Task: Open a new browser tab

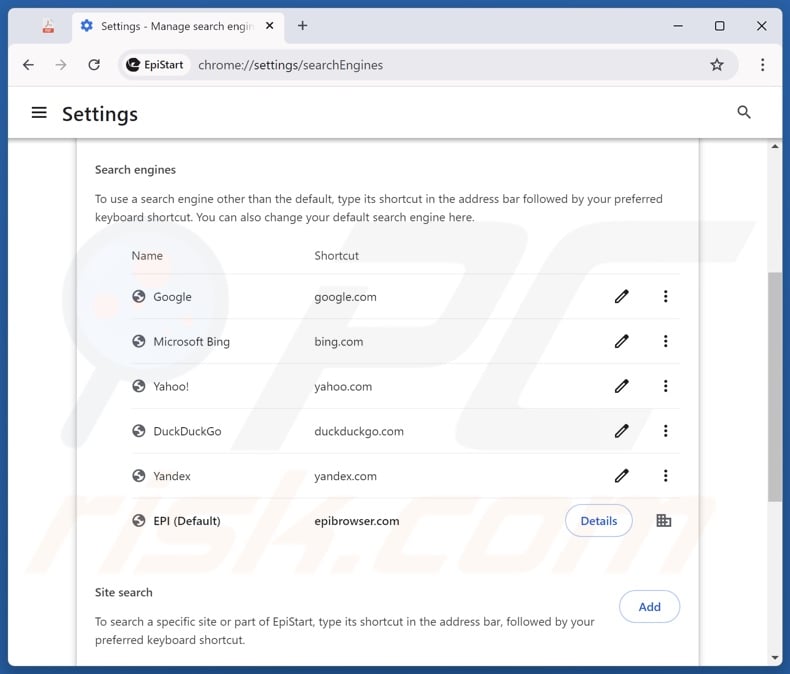Action: point(302,26)
